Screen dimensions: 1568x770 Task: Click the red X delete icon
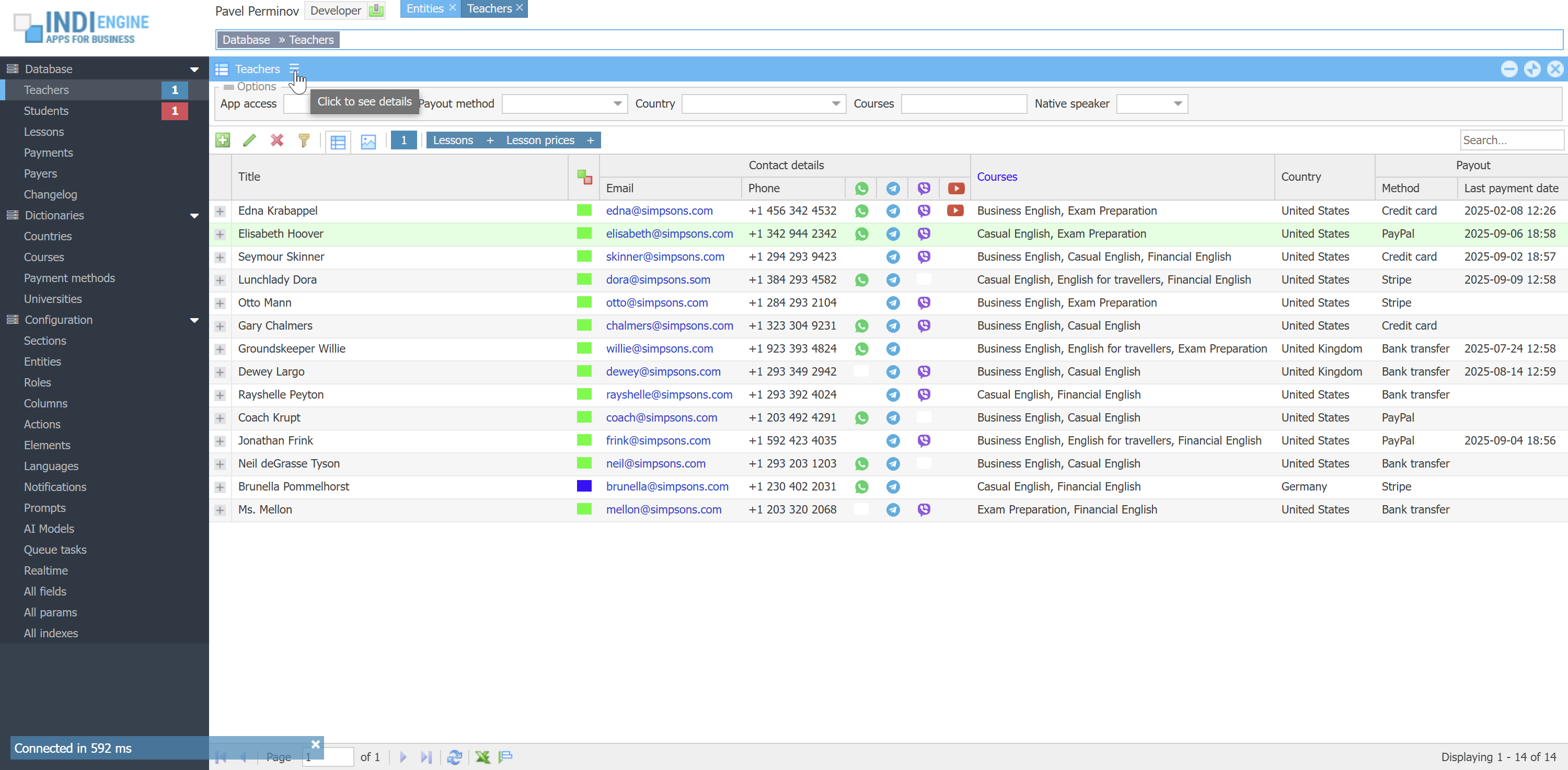[x=277, y=141]
